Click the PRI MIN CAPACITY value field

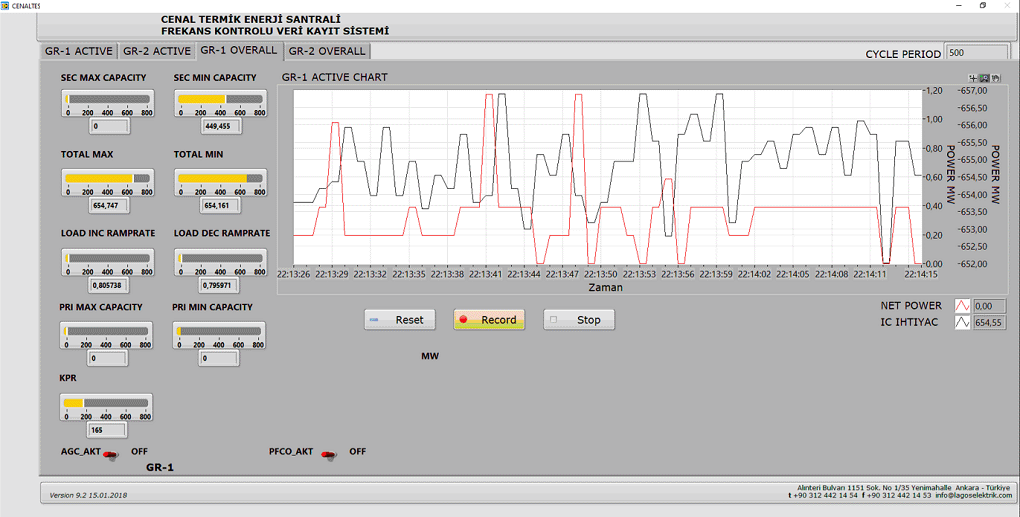point(219,358)
